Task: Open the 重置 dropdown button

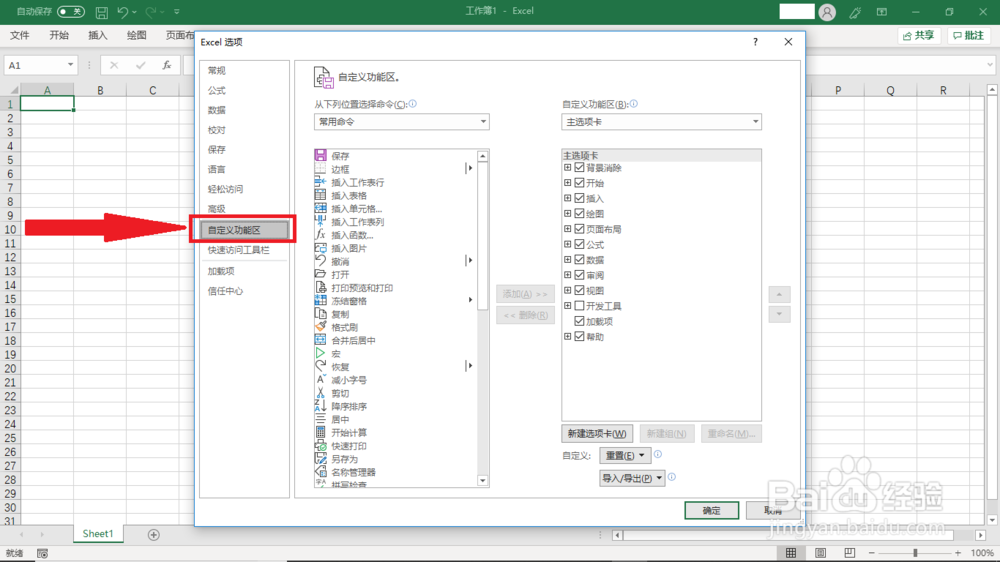Action: [x=625, y=455]
